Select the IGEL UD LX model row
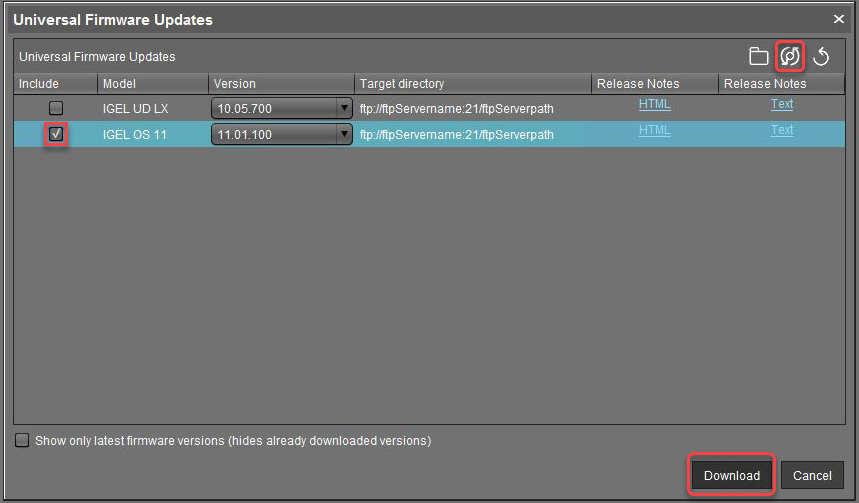This screenshot has width=859, height=503. coord(150,108)
